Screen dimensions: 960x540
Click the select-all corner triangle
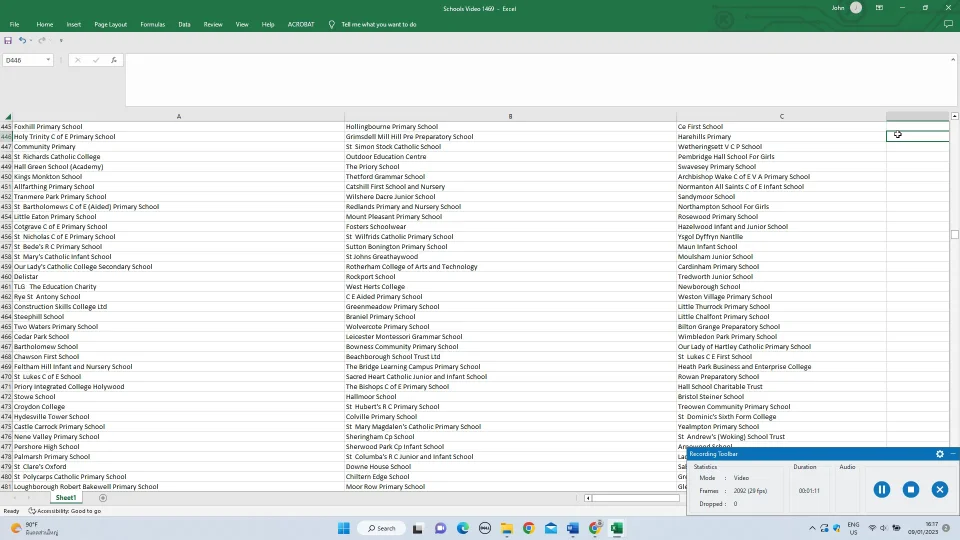click(8, 117)
